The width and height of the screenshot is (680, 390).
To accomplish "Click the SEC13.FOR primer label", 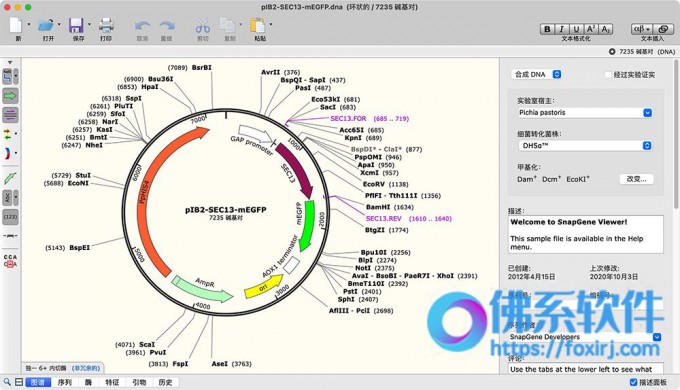I will pyautogui.click(x=348, y=118).
